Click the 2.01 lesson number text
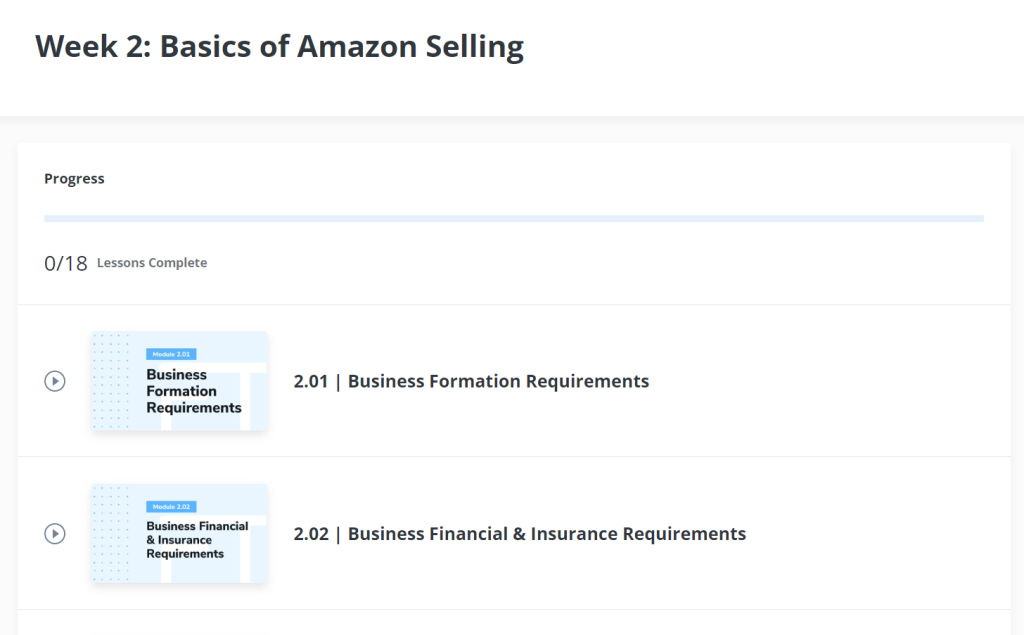 311,381
